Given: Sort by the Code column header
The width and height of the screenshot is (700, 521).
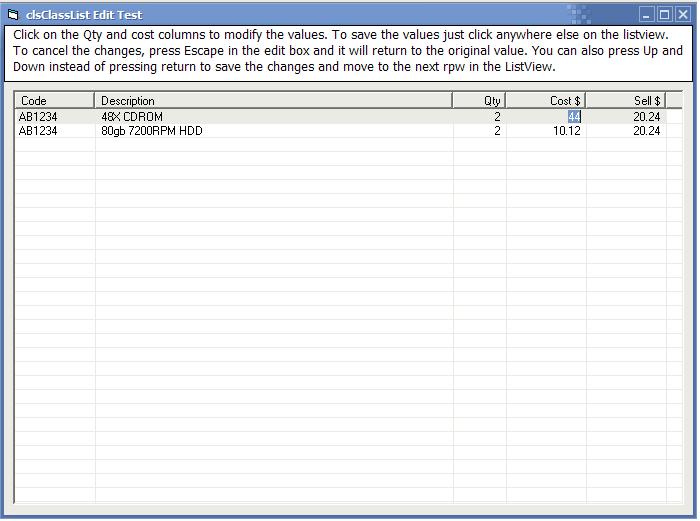Looking at the screenshot, I should tap(54, 100).
